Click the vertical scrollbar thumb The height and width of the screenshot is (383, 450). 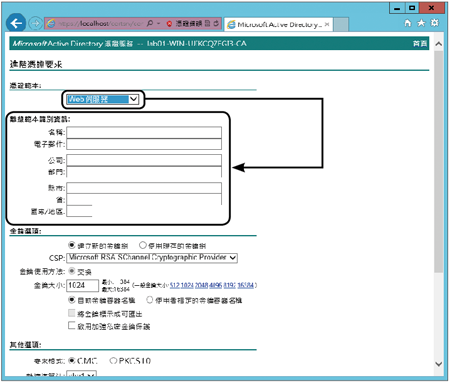439,162
